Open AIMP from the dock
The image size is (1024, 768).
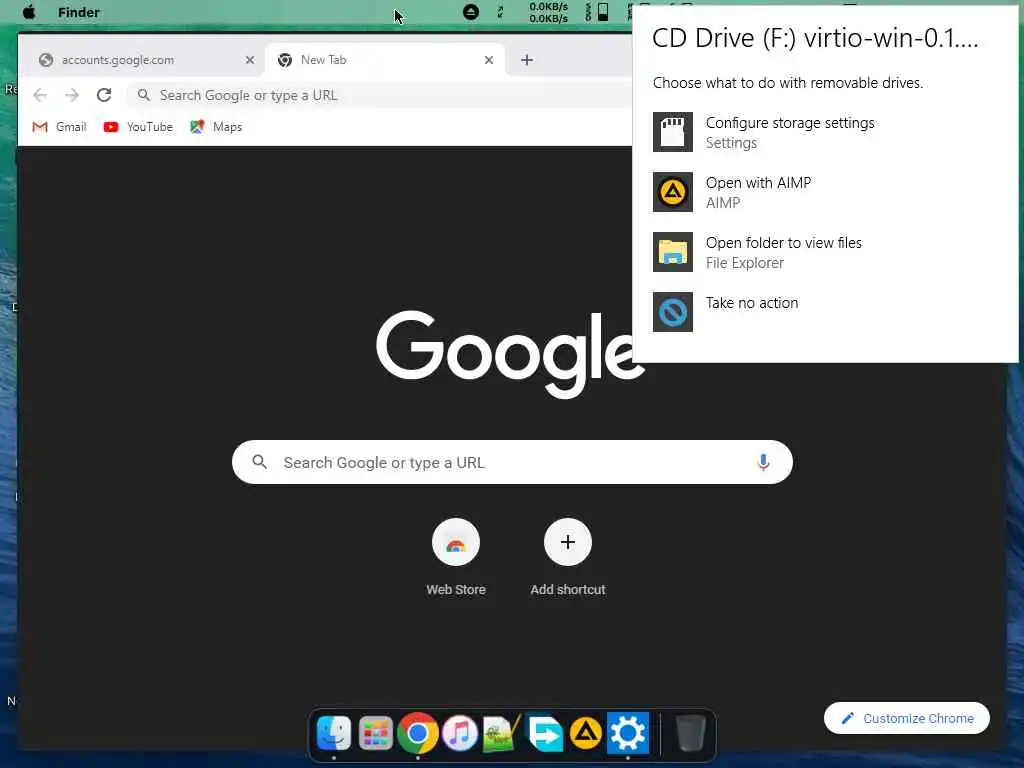pyautogui.click(x=586, y=733)
